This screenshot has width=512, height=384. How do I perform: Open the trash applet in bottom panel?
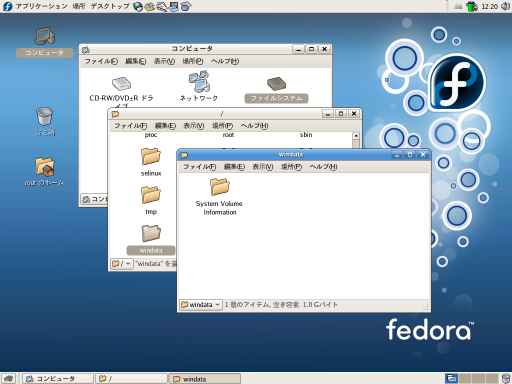tap(506, 378)
